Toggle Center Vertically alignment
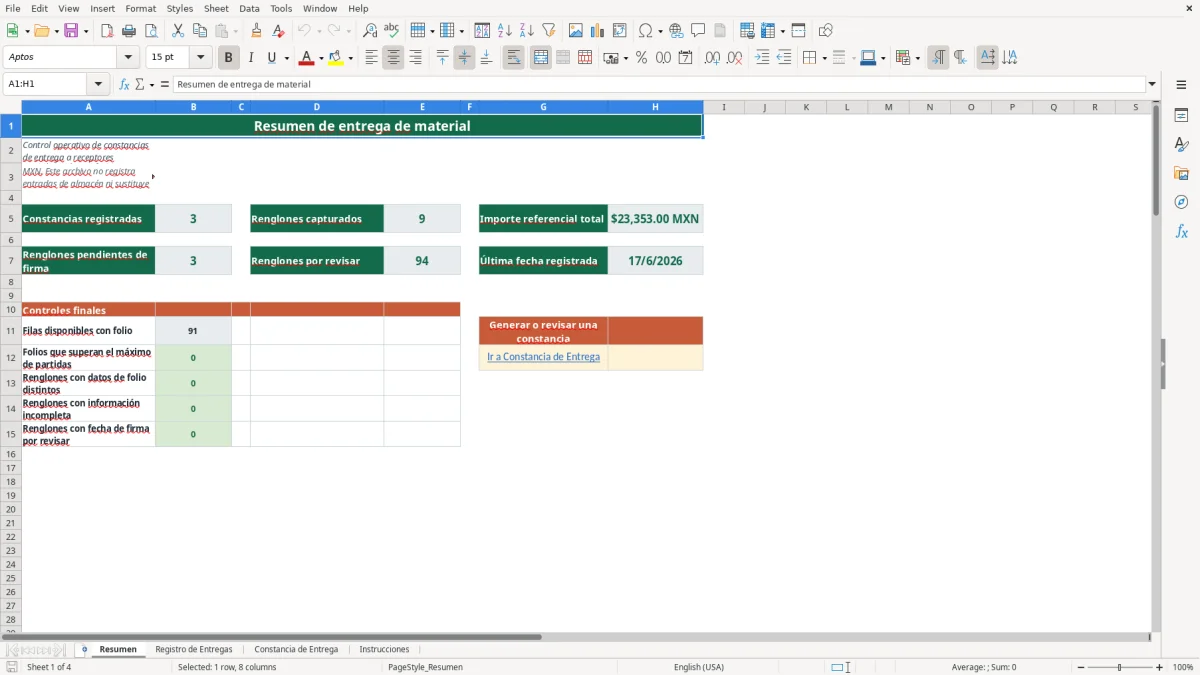The image size is (1200, 675). (x=464, y=58)
